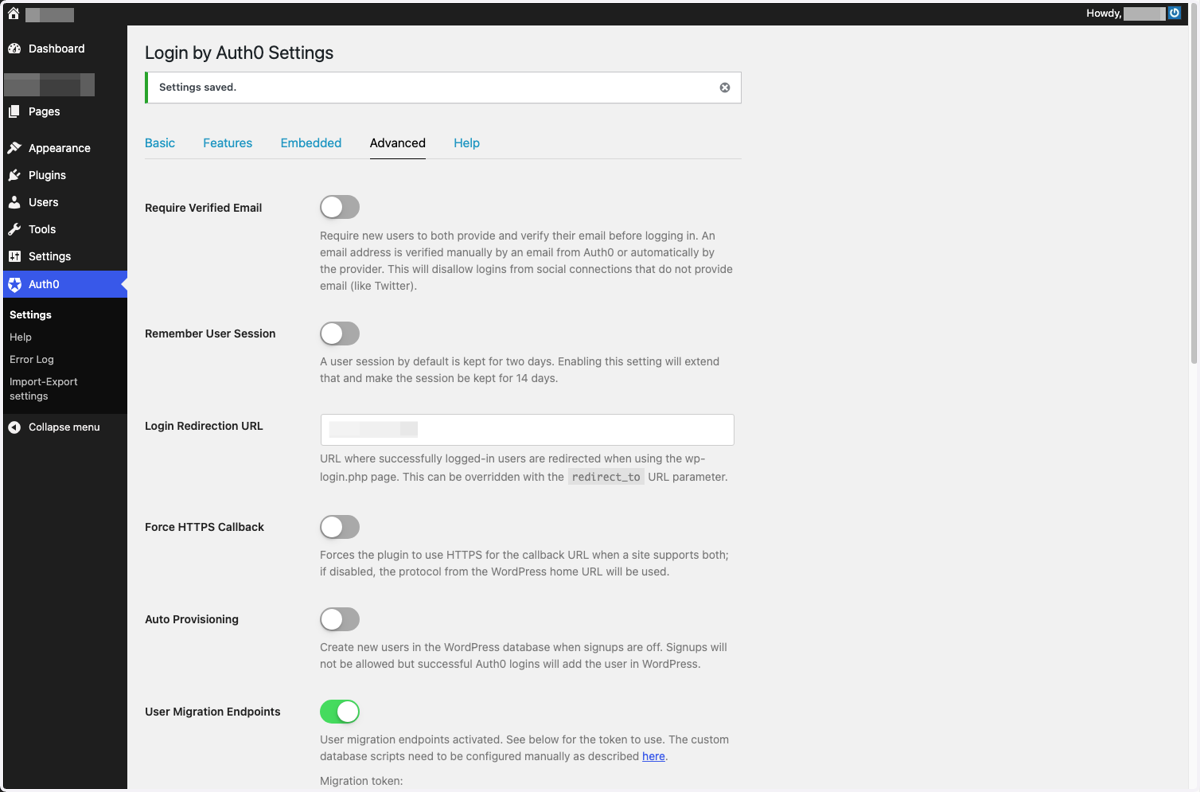This screenshot has width=1200, height=792.
Task: Open Auth0 Settings submenu link
Action: 31,315
